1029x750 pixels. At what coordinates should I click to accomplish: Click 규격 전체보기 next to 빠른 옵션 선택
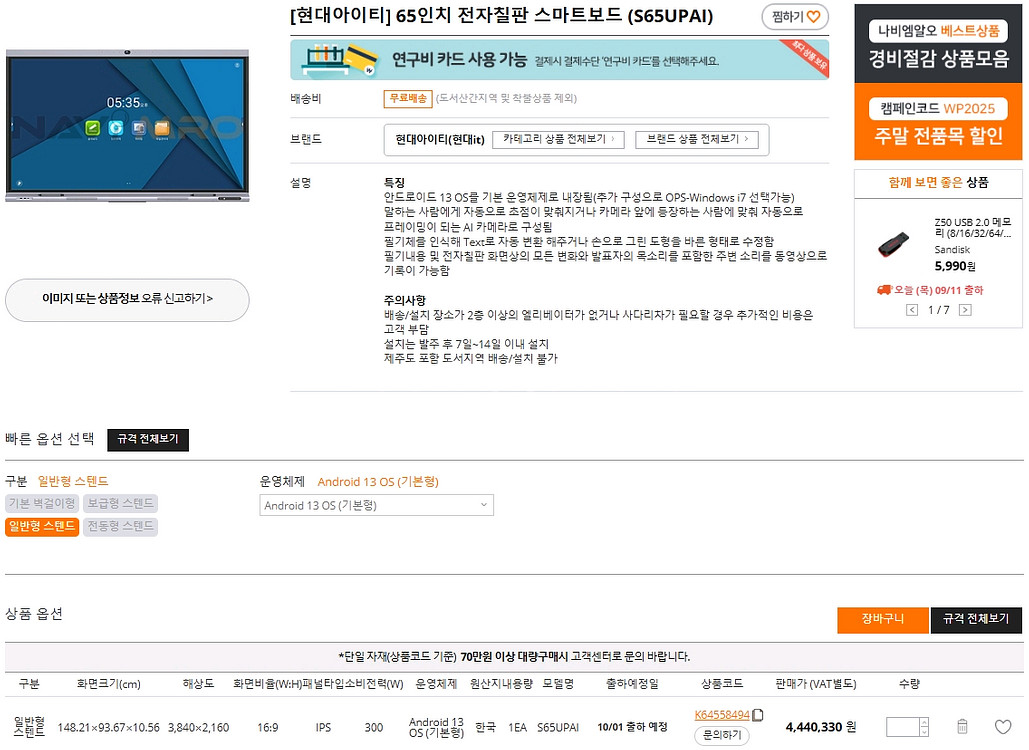point(148,440)
